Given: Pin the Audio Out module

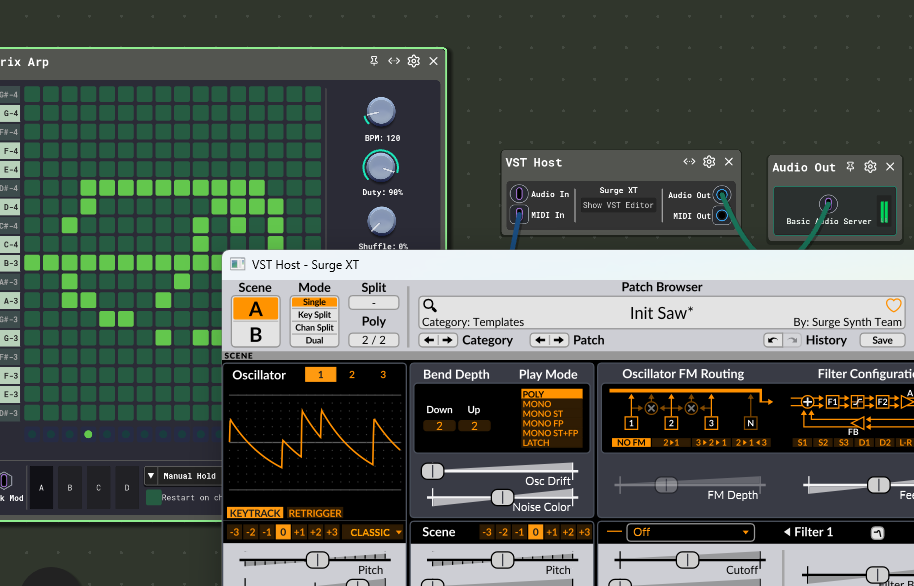Looking at the screenshot, I should (x=850, y=167).
